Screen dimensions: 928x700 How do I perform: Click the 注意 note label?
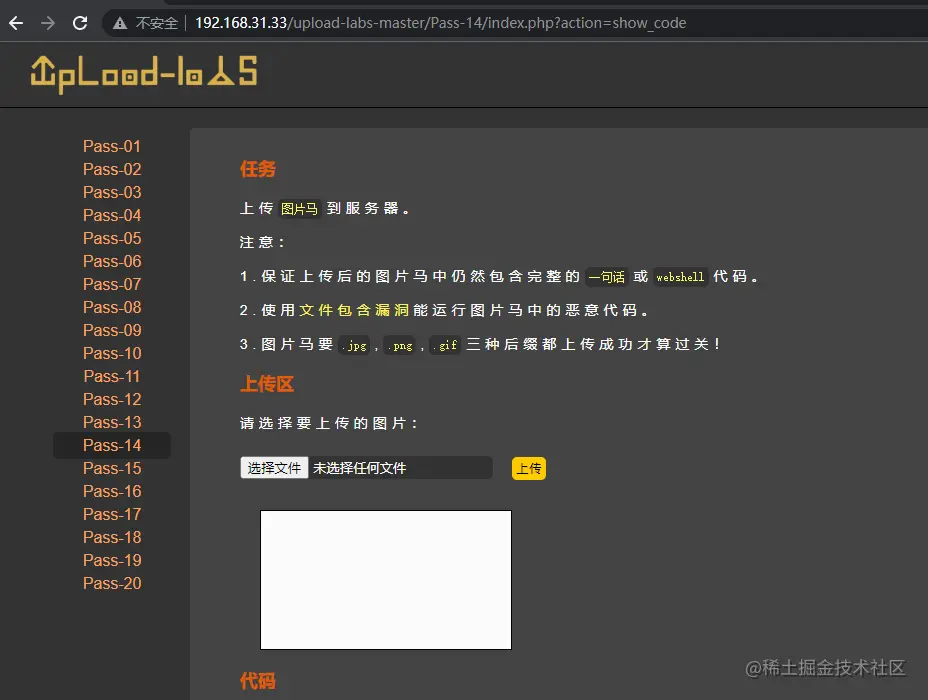point(262,242)
